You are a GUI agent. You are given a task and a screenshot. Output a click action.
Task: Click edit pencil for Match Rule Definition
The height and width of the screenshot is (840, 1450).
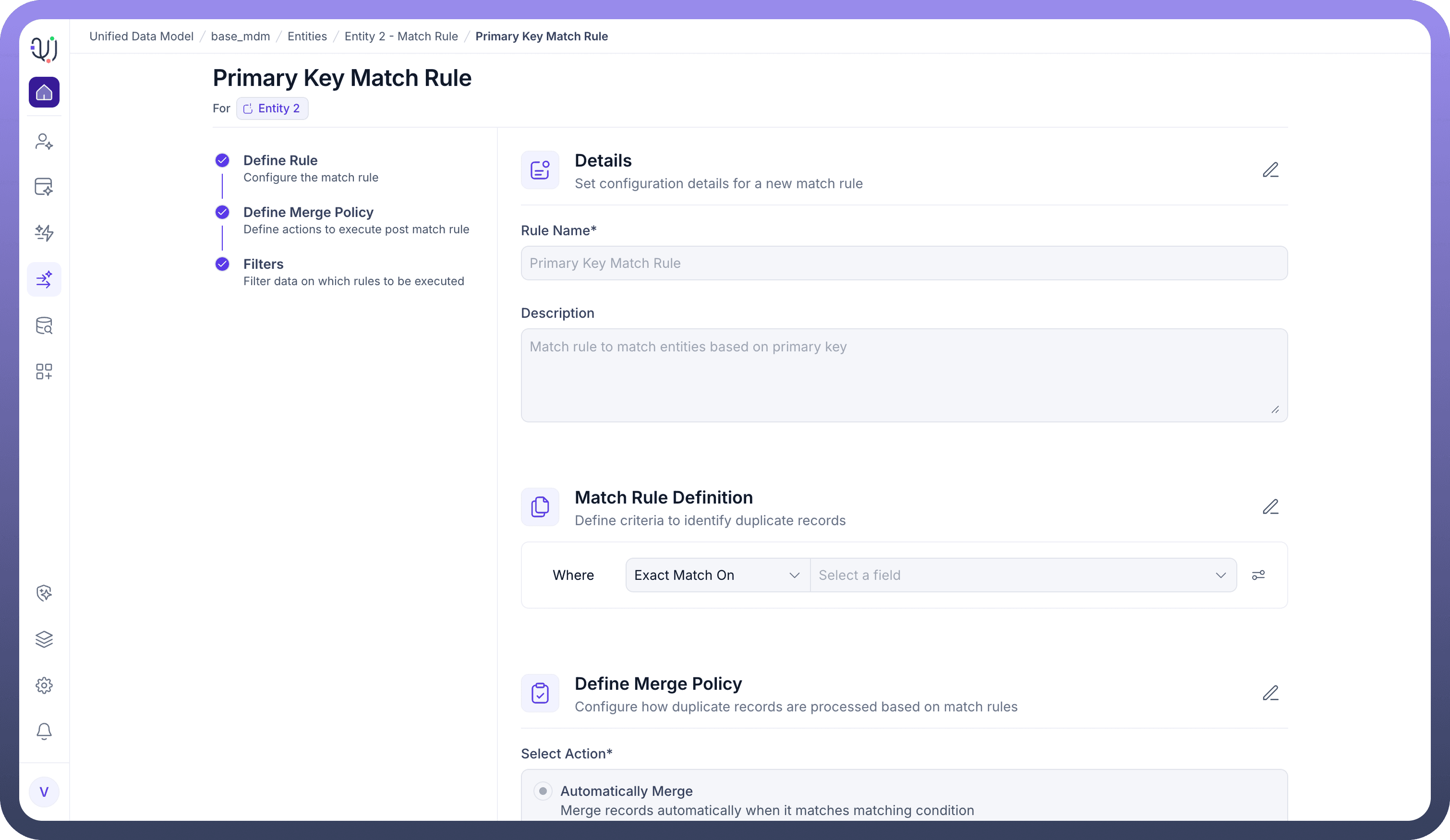coord(1270,507)
